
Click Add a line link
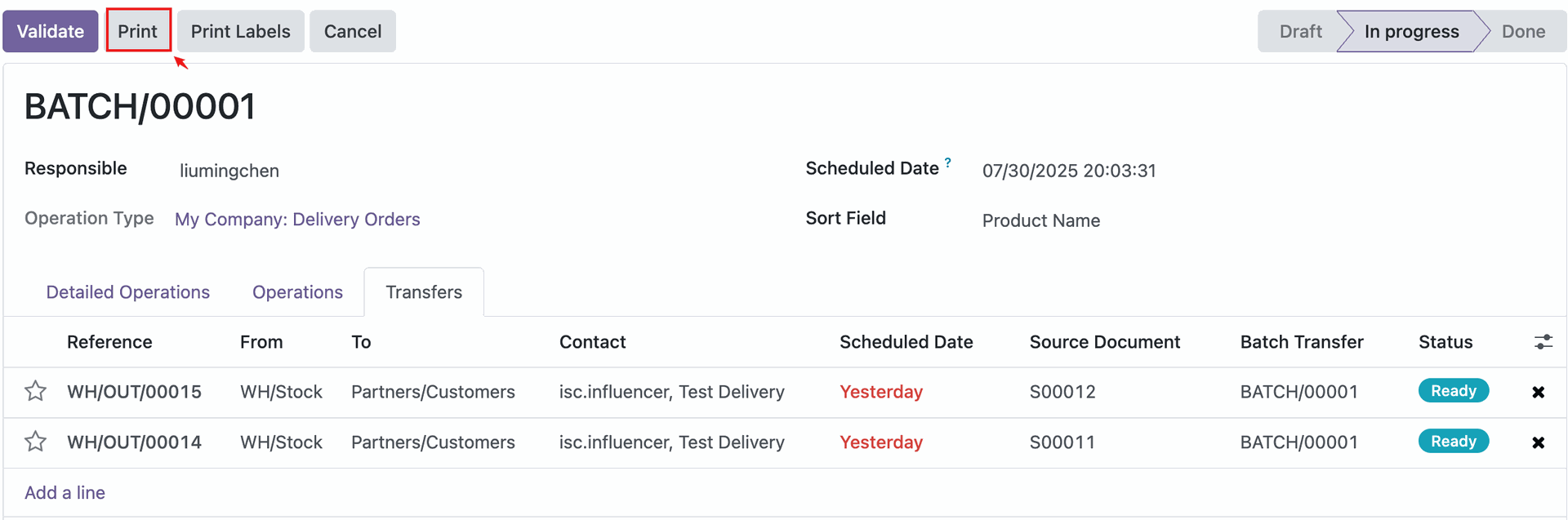(65, 493)
